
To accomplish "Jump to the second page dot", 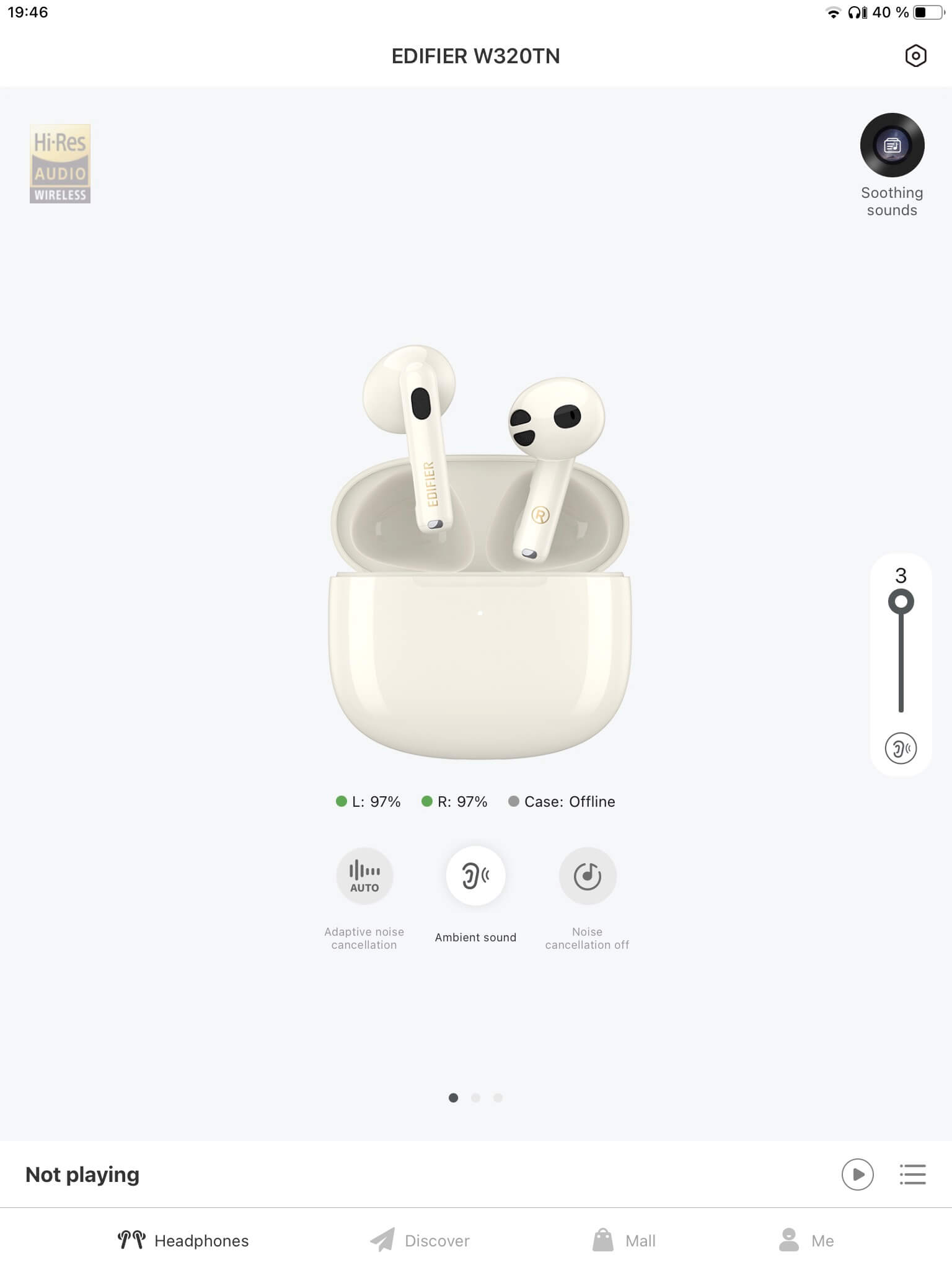I will click(475, 1098).
